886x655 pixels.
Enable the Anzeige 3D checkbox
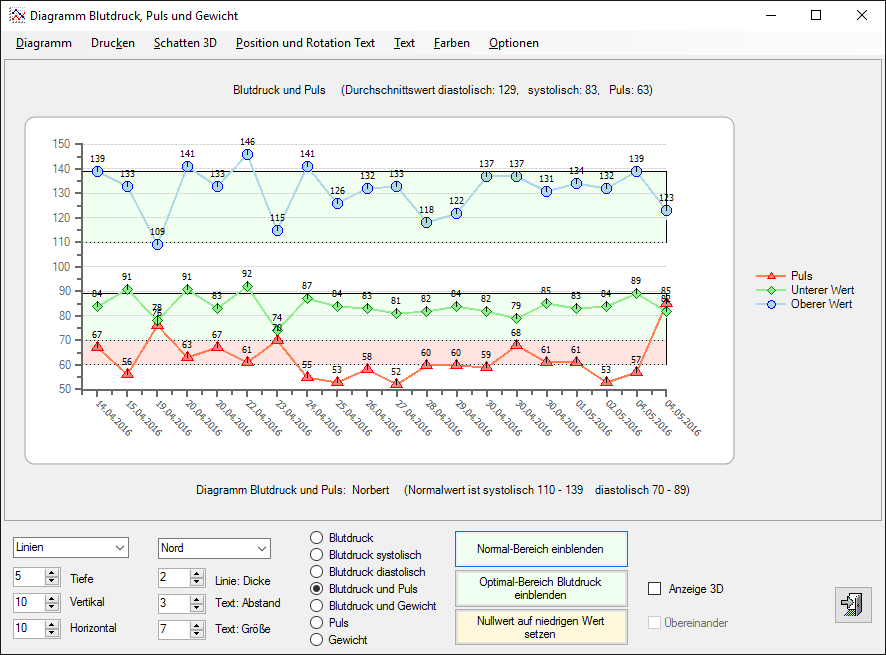click(x=655, y=589)
